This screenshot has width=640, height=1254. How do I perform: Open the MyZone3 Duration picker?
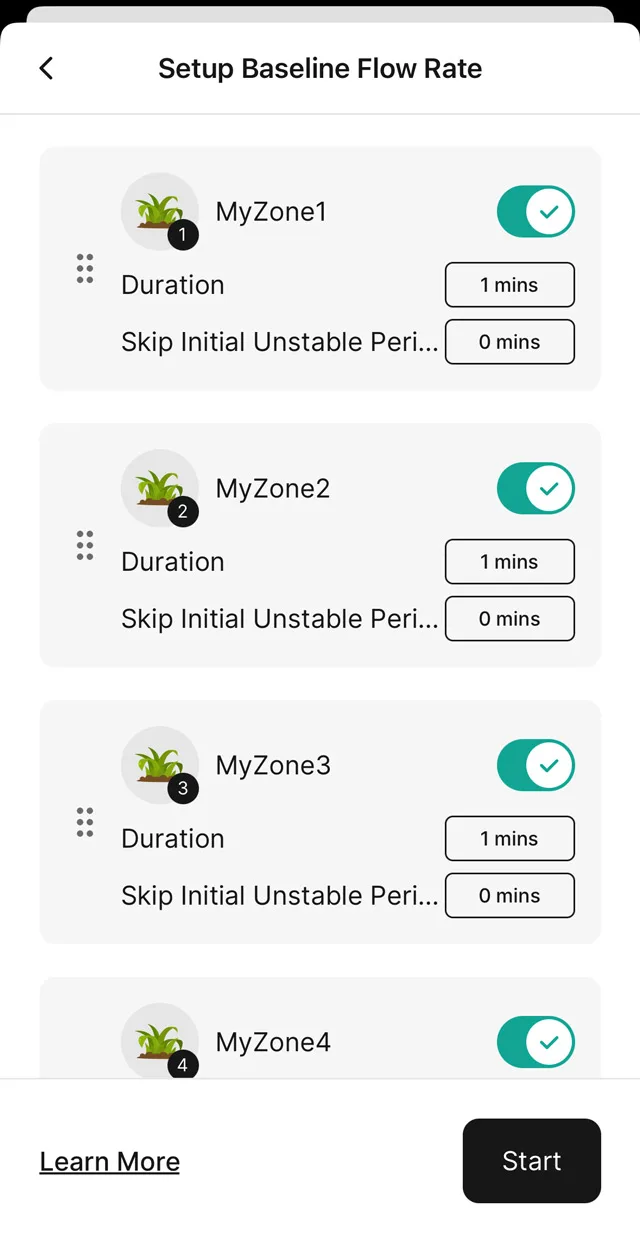coord(509,839)
